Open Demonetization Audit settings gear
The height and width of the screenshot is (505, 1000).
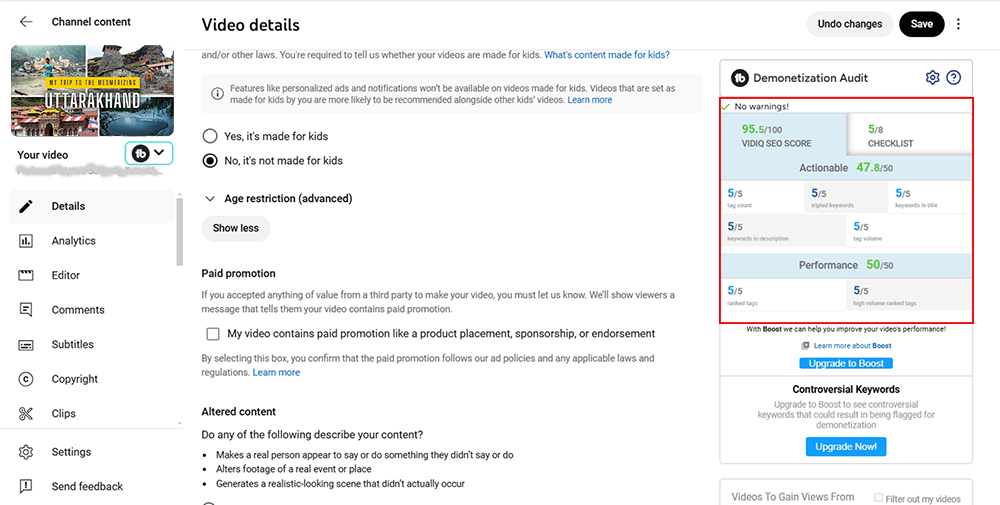932,78
